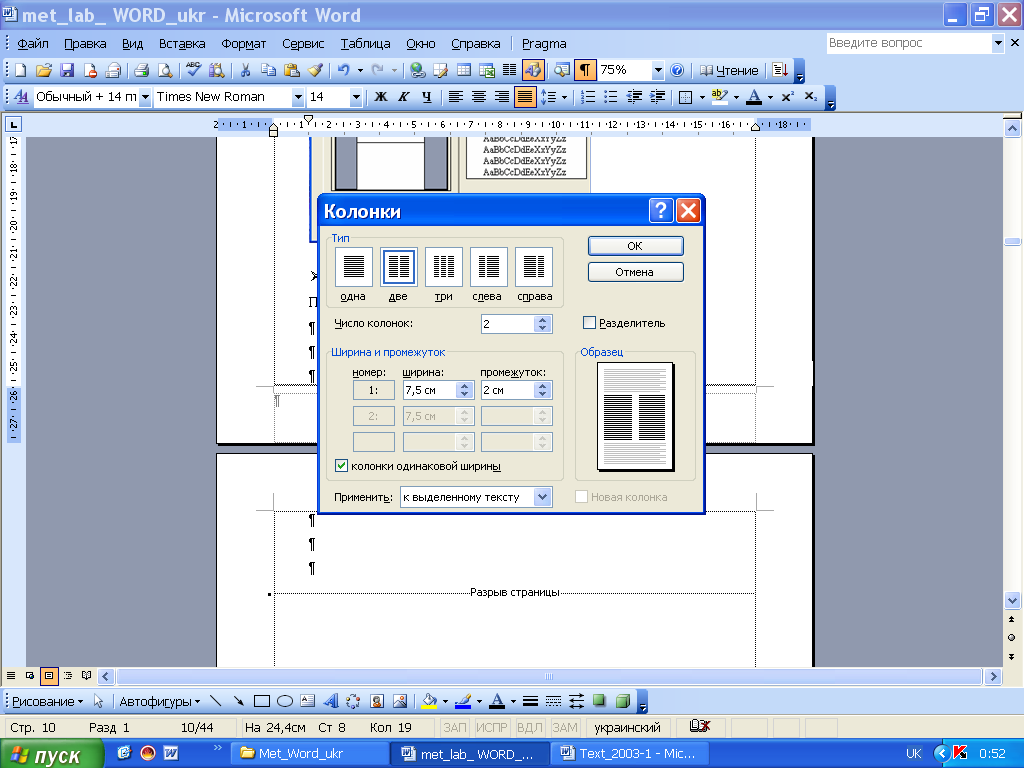
Task: Click the fill color paint bucket in drawing toolbar
Action: (429, 701)
